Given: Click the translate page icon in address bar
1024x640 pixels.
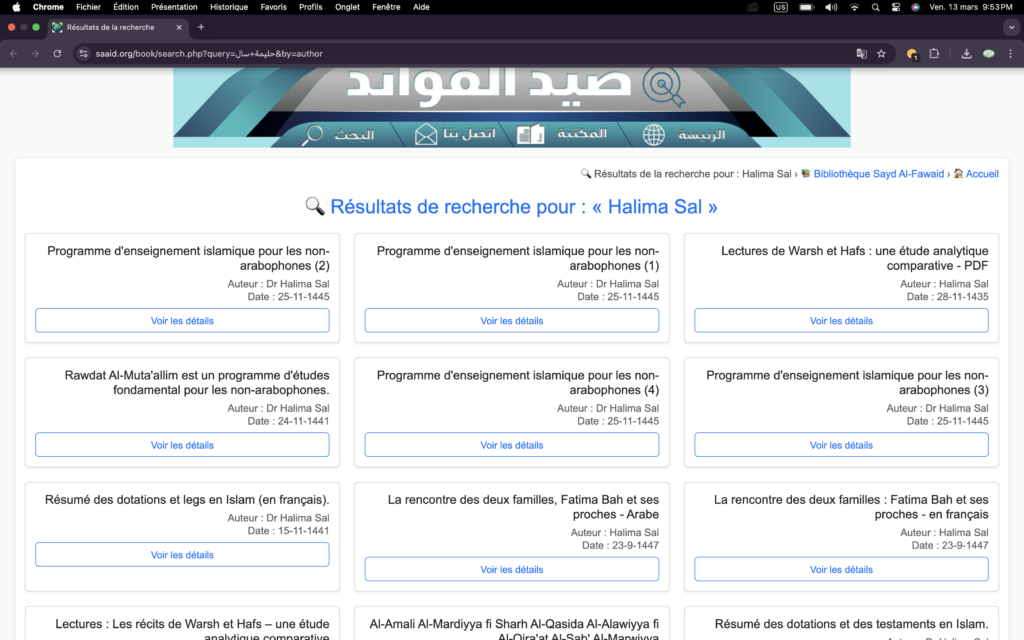Looking at the screenshot, I should coord(861,54).
